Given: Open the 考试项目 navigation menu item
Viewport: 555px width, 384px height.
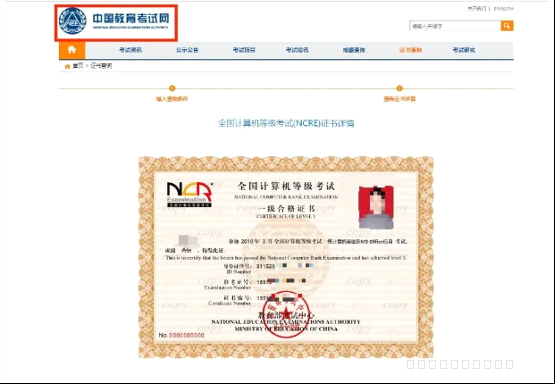Looking at the screenshot, I should click(x=244, y=50).
